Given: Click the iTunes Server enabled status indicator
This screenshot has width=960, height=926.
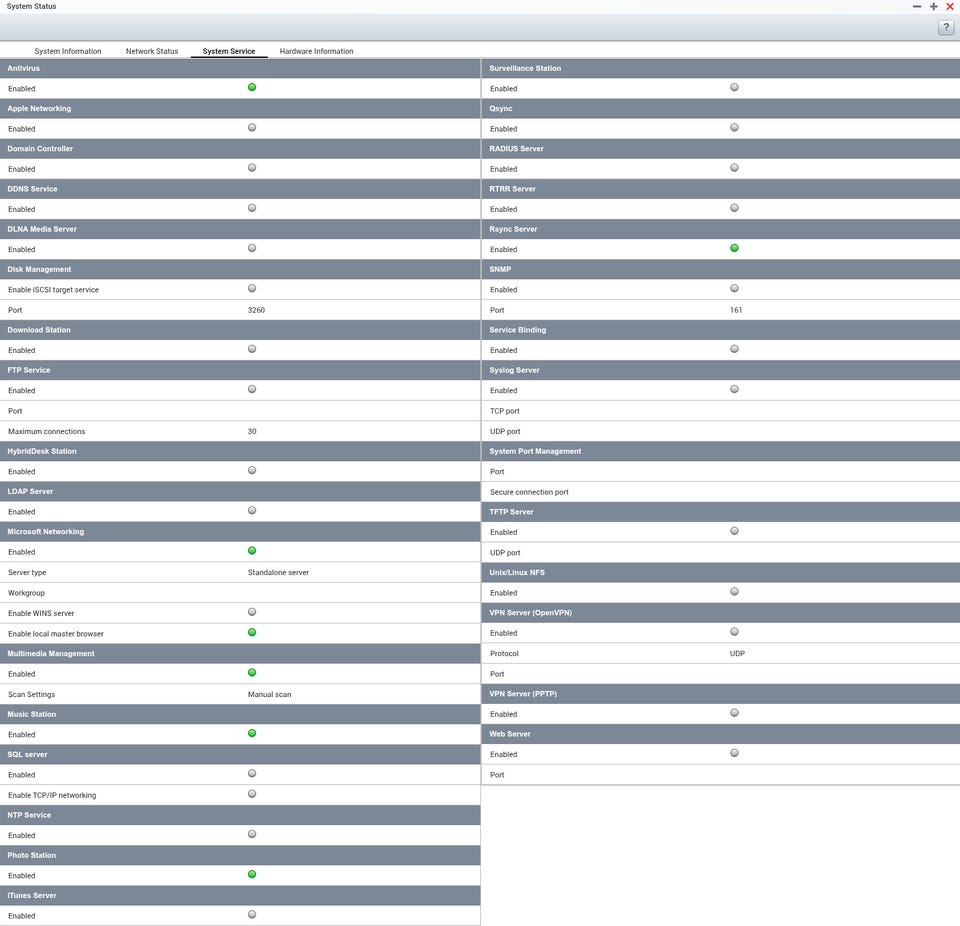Looking at the screenshot, I should tap(252, 914).
